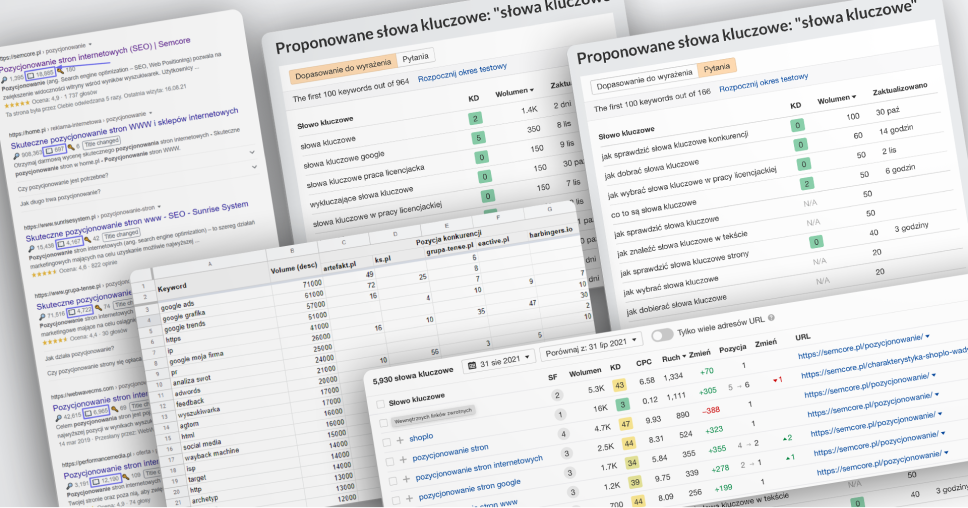Select the 'Dopasowanie do wyrażenia' tab in the 166-keyword panel
Viewport: 968px width, 508px height.
[645, 80]
